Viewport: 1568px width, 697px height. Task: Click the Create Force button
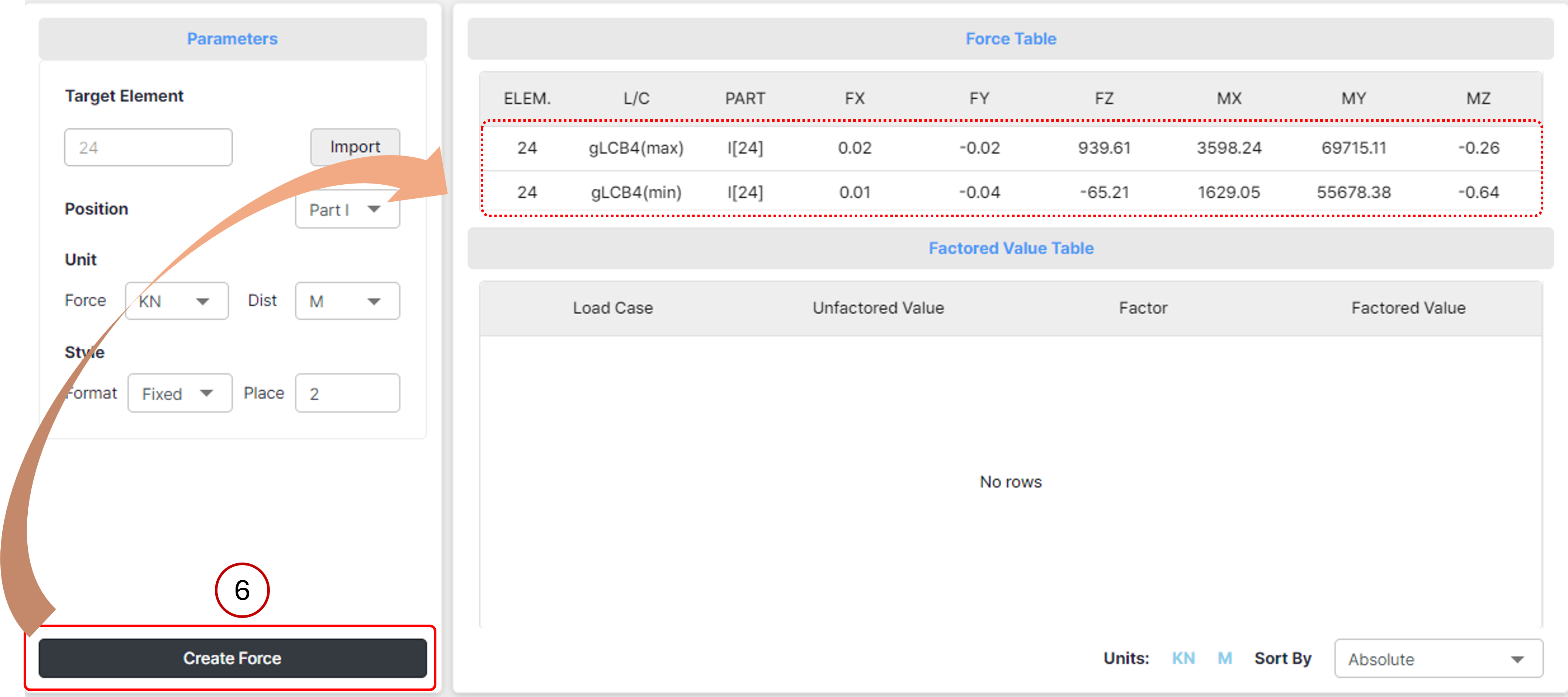click(x=233, y=658)
